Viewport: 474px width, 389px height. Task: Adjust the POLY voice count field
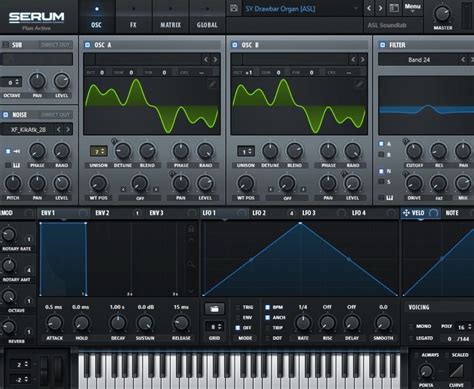pyautogui.click(x=465, y=327)
